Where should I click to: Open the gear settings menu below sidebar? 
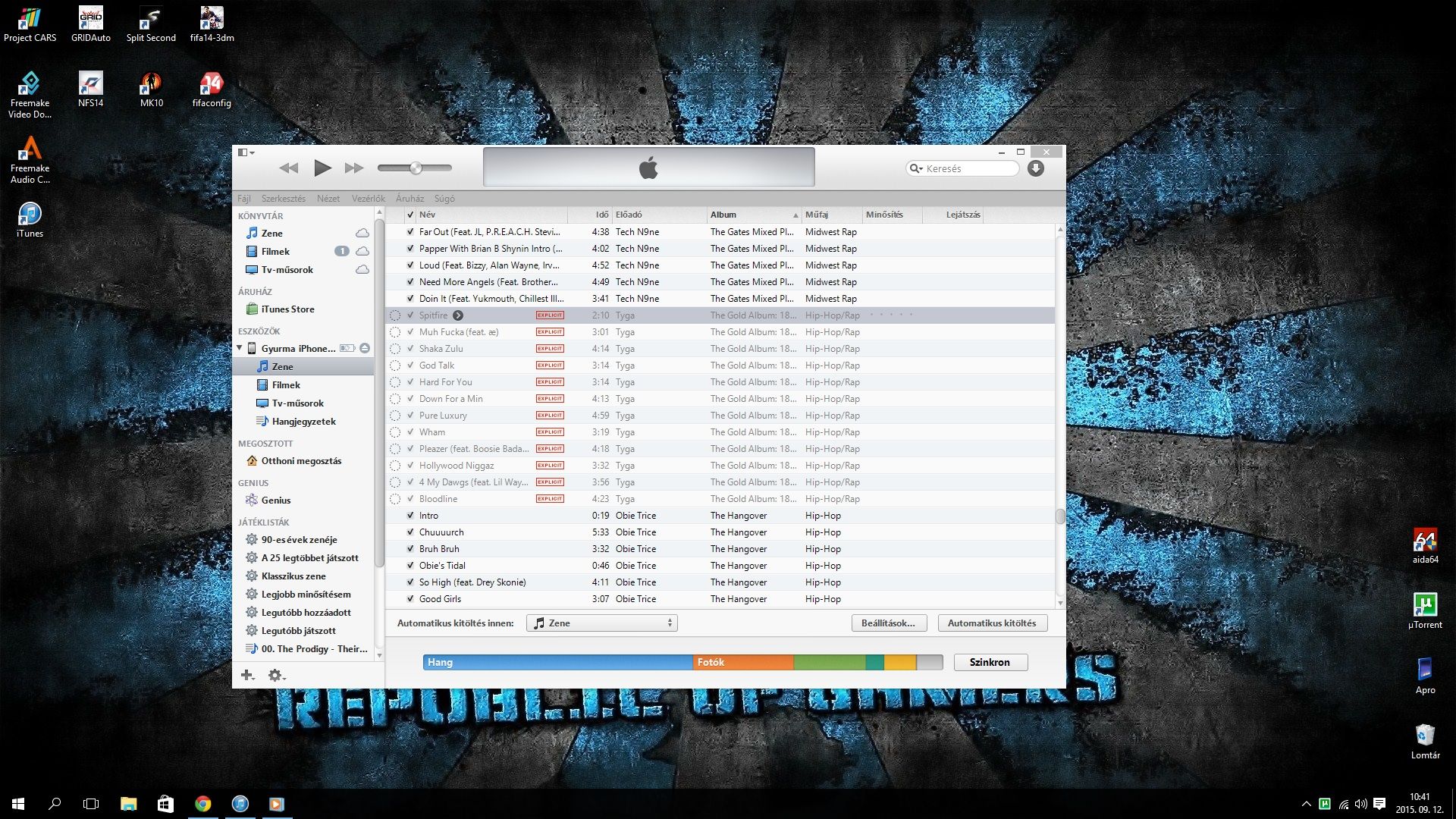tap(276, 675)
